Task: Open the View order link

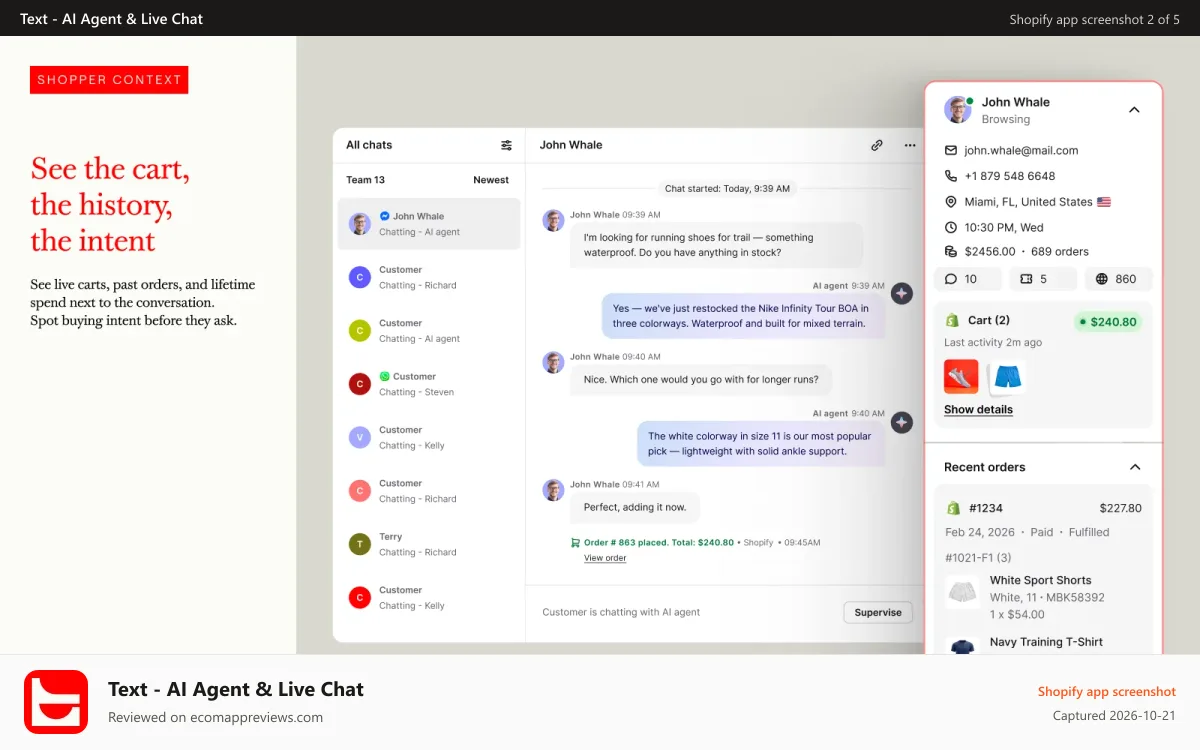Action: point(605,558)
